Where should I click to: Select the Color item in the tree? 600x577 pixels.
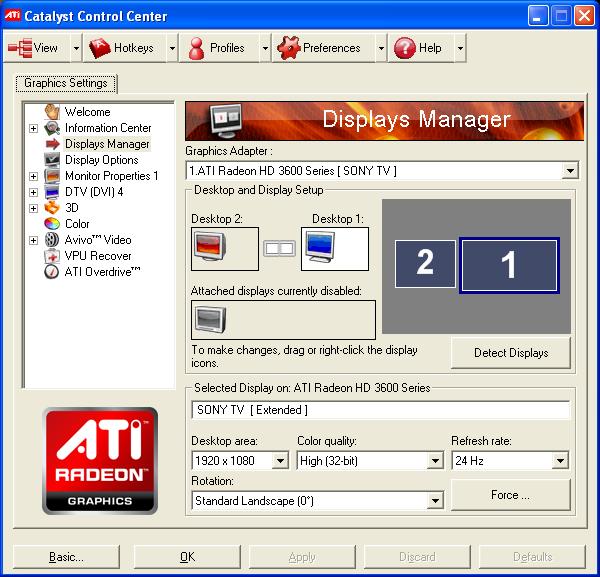pos(77,224)
